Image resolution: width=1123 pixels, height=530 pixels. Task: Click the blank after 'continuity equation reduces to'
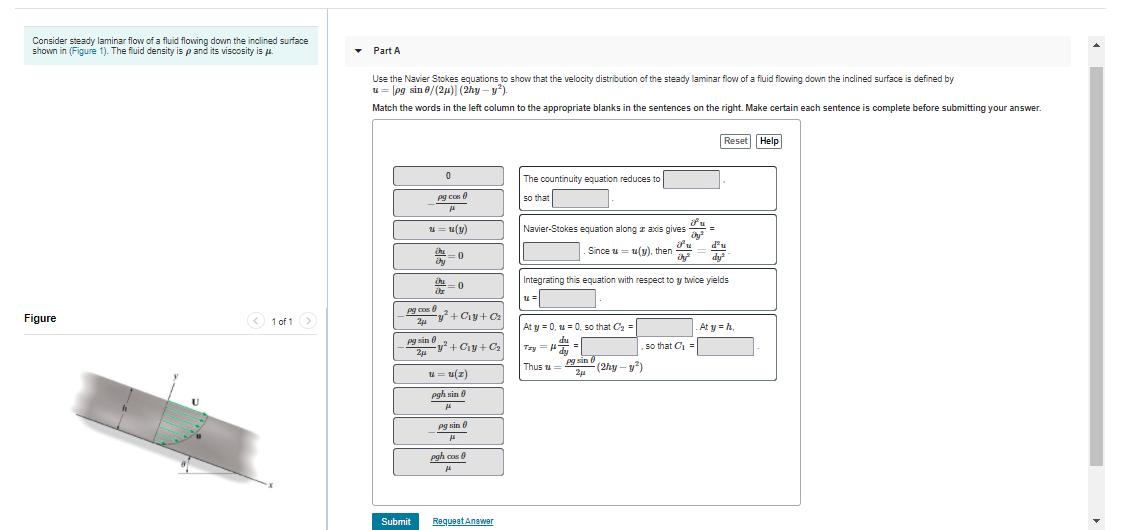[691, 179]
